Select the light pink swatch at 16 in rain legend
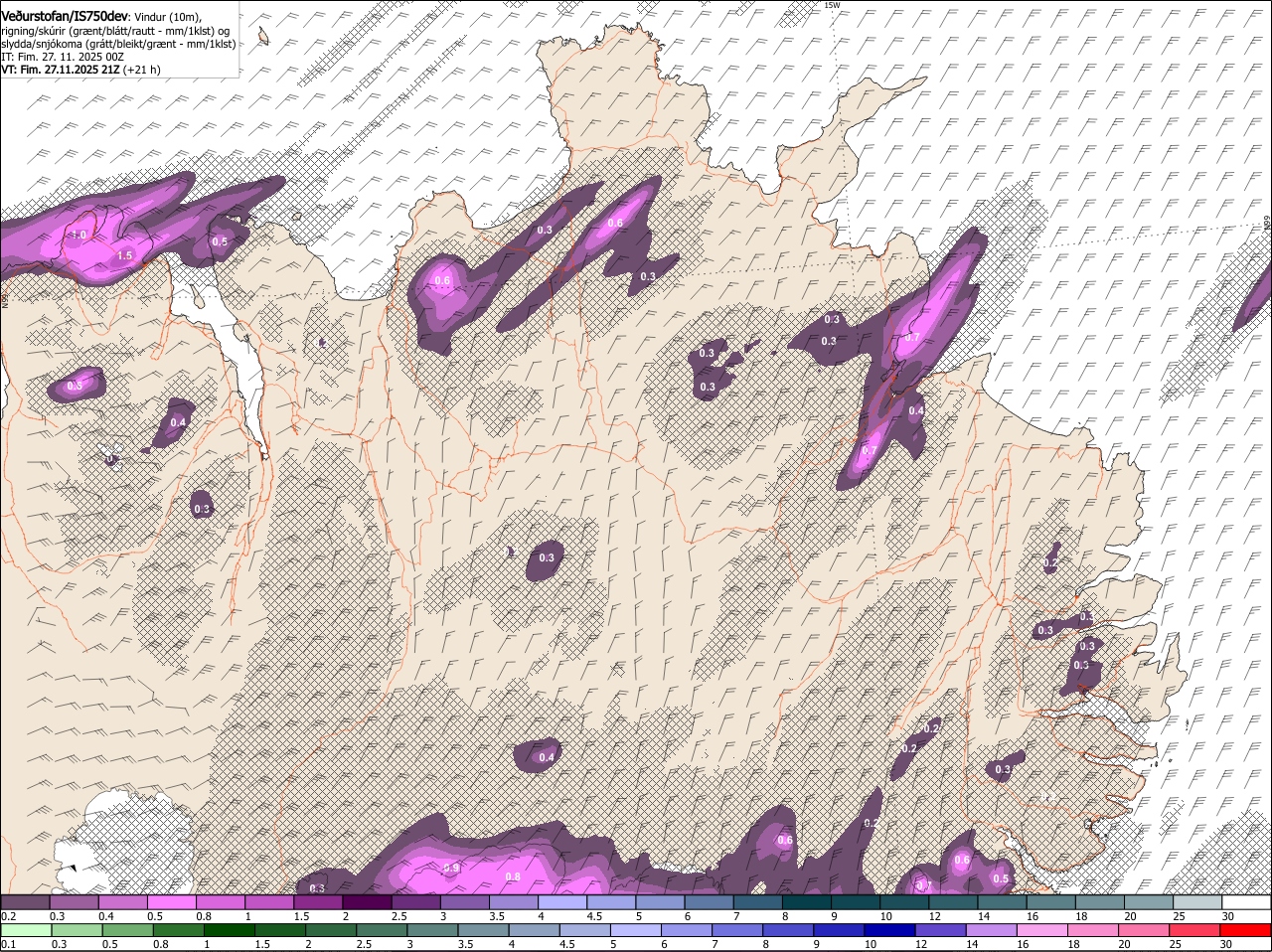Viewport: 1272px width, 952px height. [x=1042, y=930]
